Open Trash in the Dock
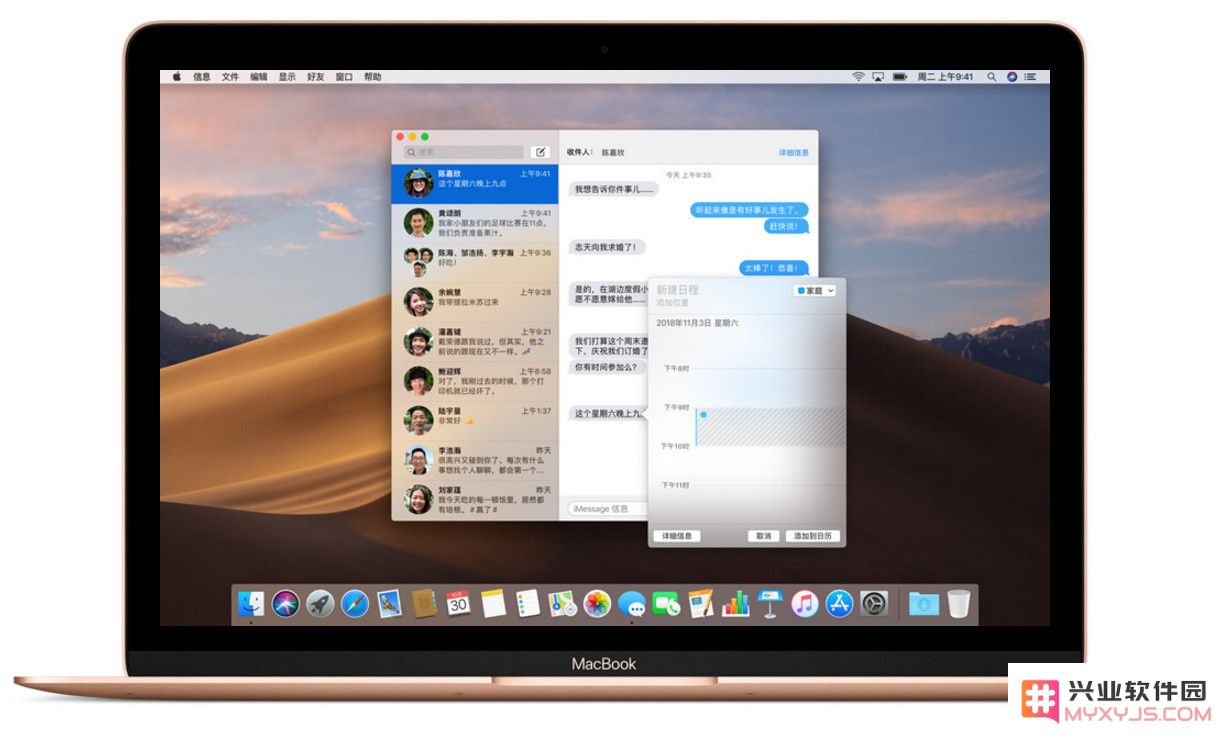The height and width of the screenshot is (738, 1224). (x=959, y=604)
